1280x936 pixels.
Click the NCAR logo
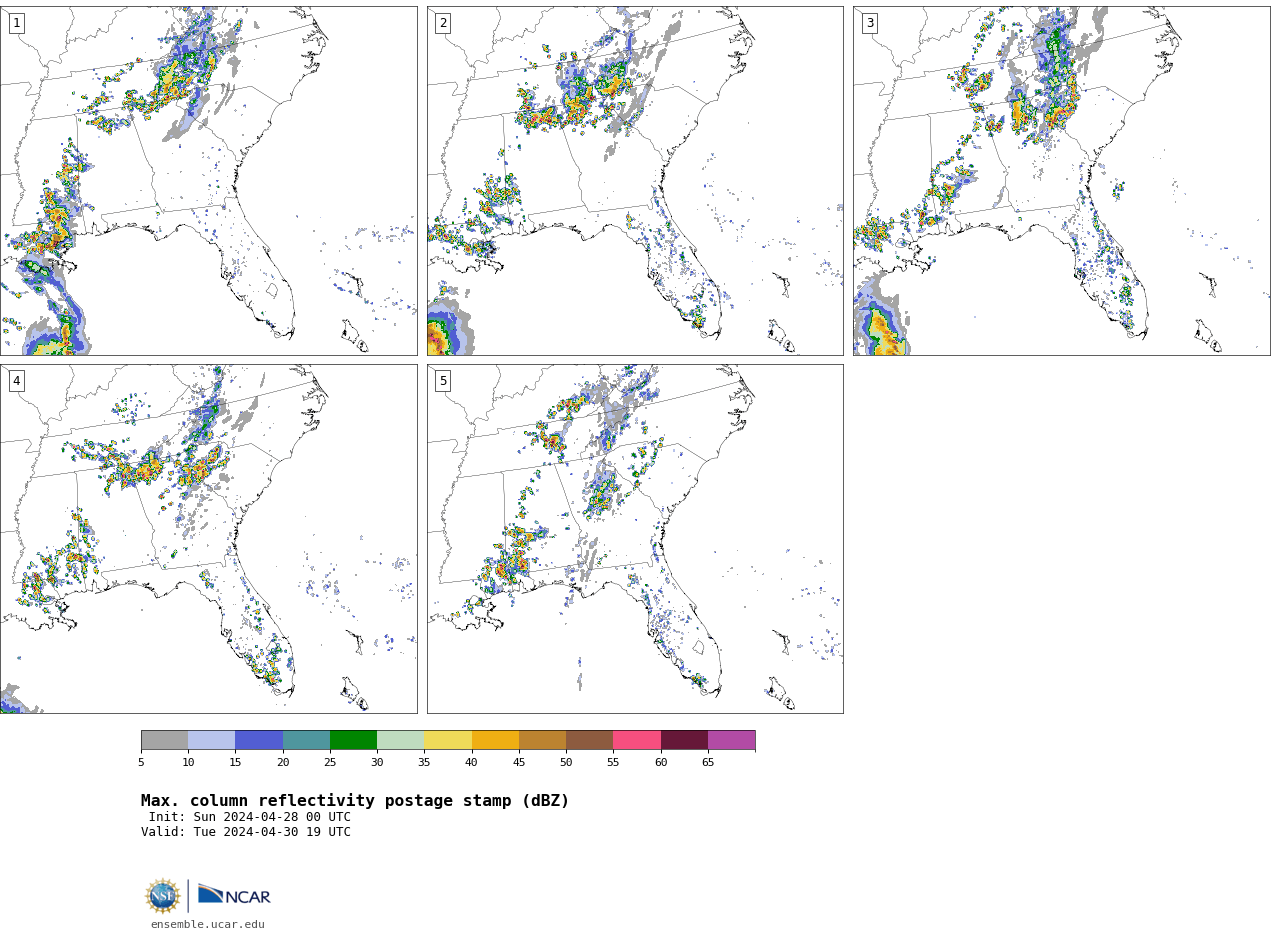pos(234,895)
